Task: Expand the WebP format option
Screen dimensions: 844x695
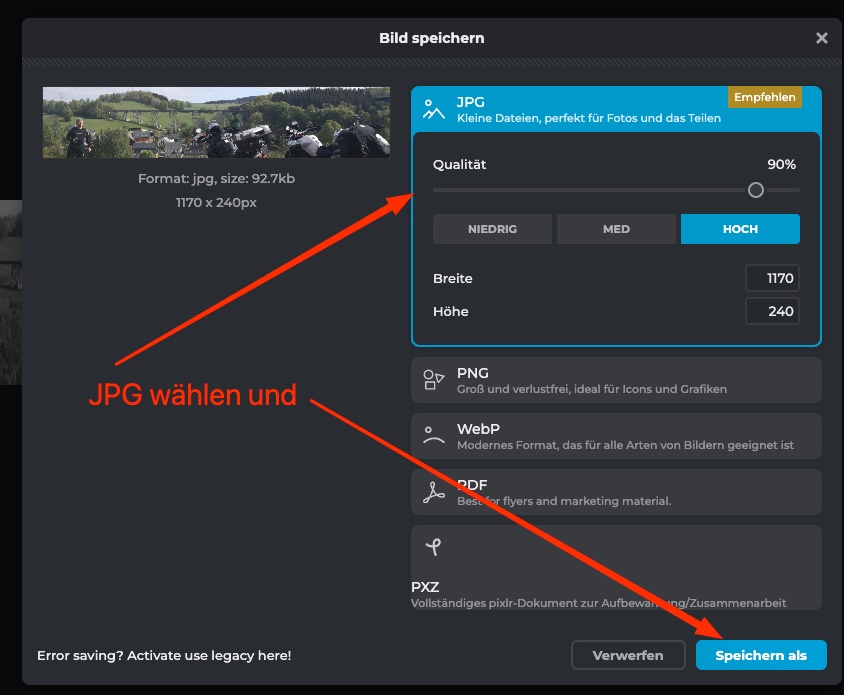Action: pyautogui.click(x=616, y=436)
